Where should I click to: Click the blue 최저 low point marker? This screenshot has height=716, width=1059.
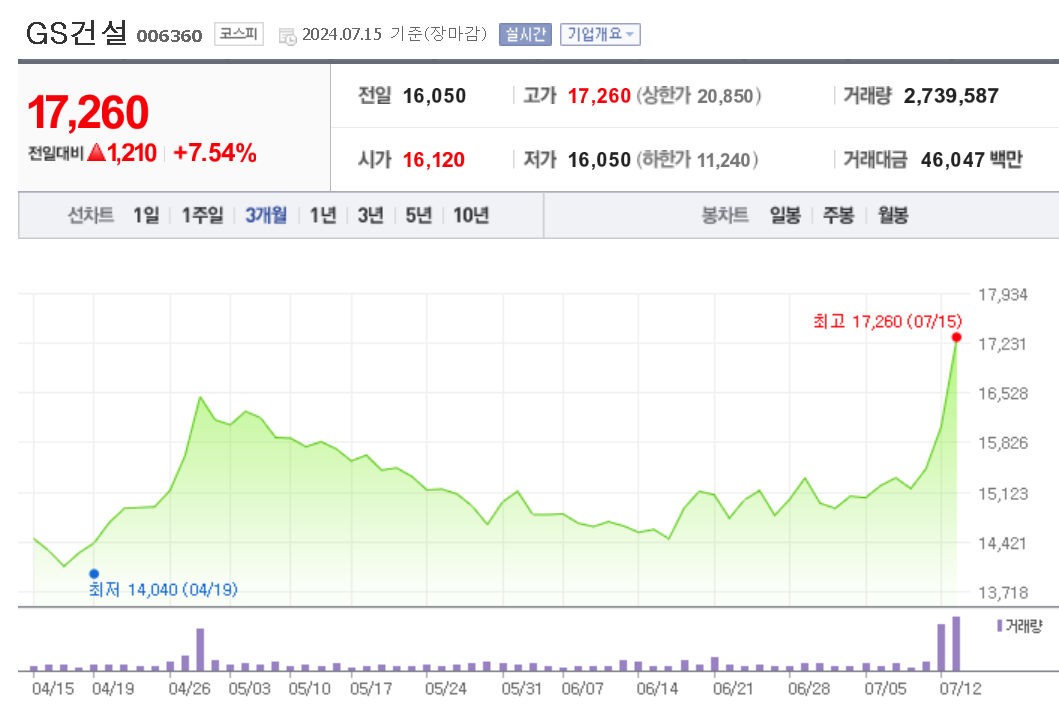(x=94, y=574)
